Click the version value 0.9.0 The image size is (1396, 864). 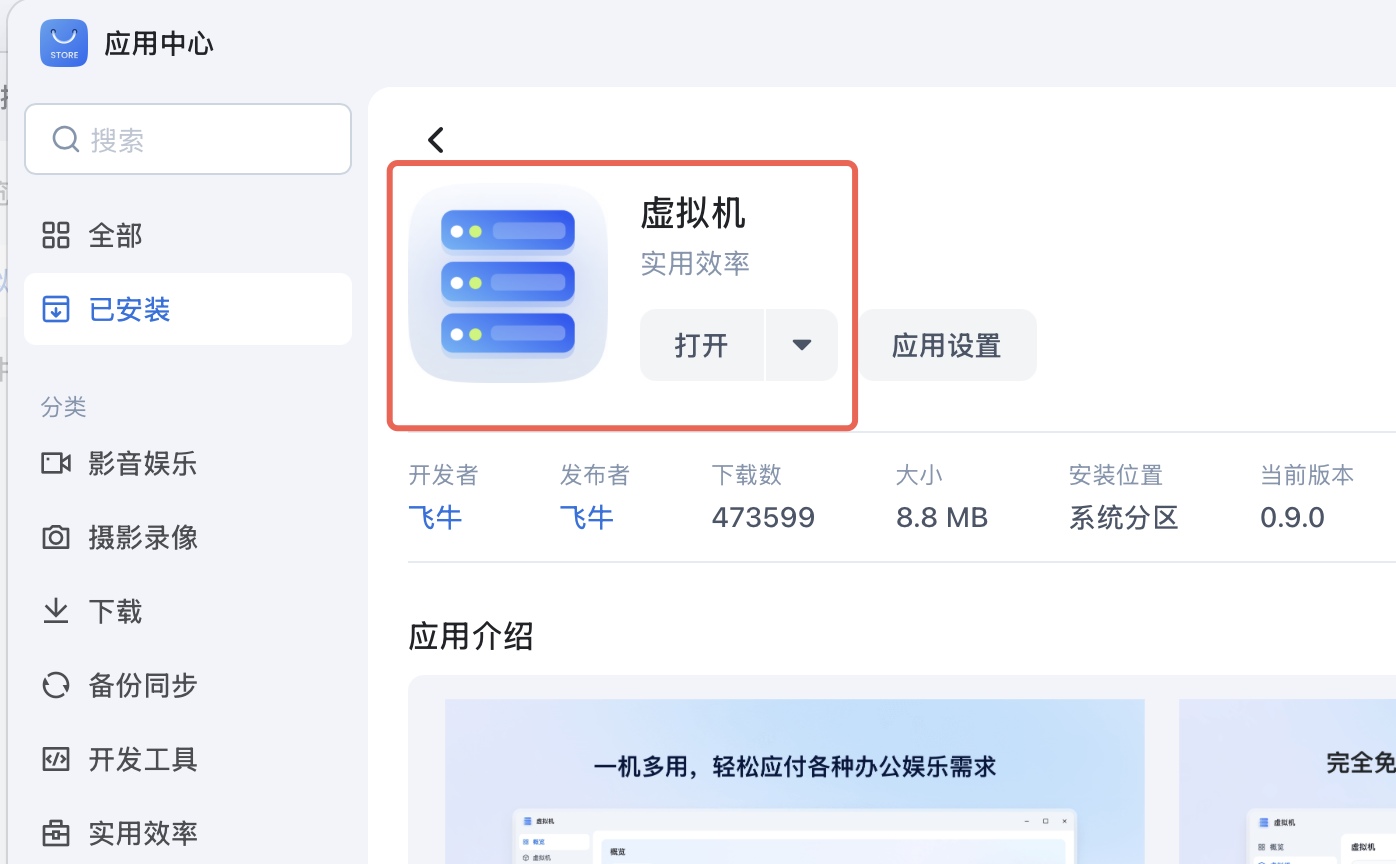tap(1292, 517)
